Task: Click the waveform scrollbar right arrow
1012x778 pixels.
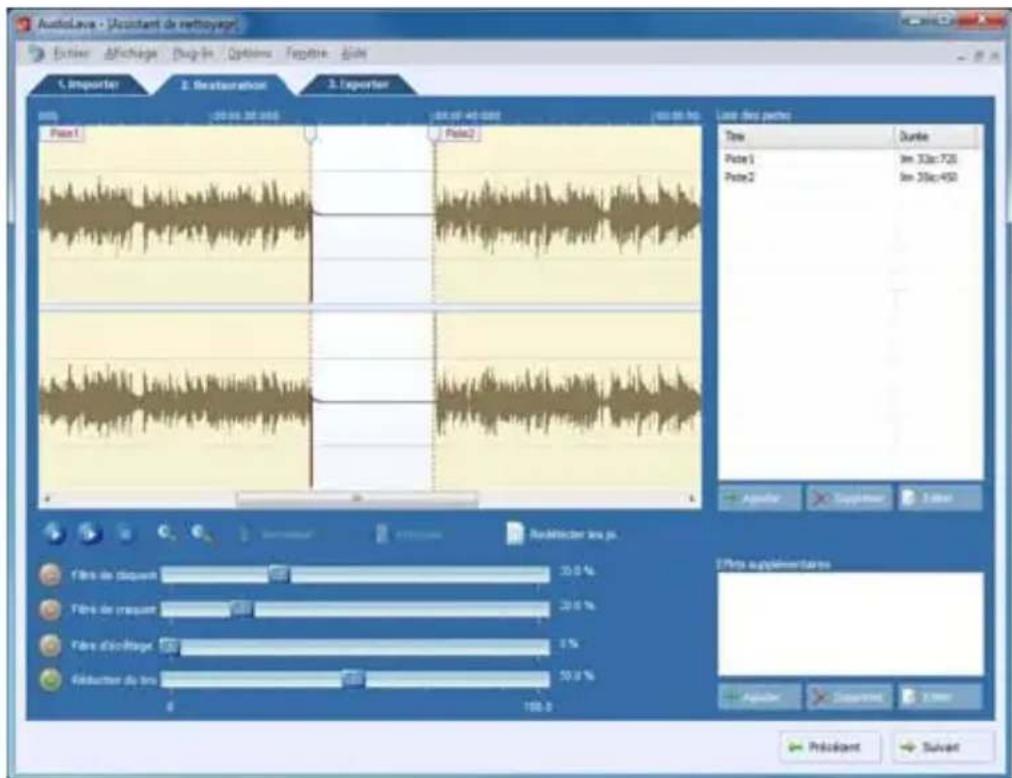Action: (693, 498)
